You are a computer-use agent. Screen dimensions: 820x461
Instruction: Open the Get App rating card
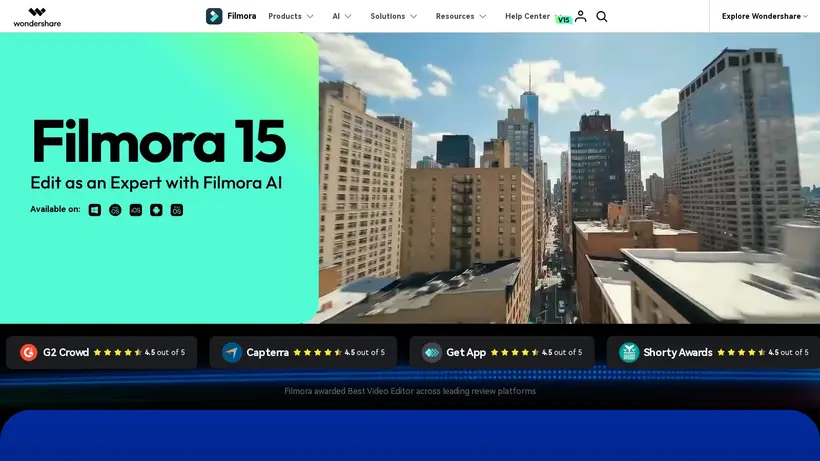click(502, 352)
